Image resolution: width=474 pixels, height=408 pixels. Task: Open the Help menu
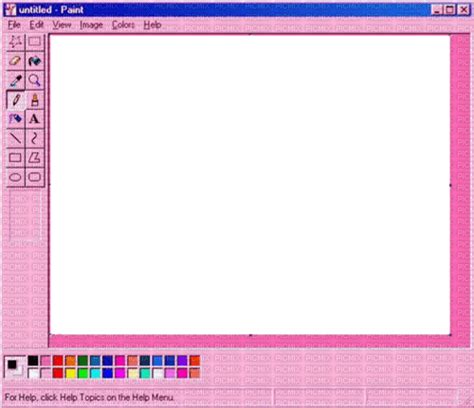(152, 25)
